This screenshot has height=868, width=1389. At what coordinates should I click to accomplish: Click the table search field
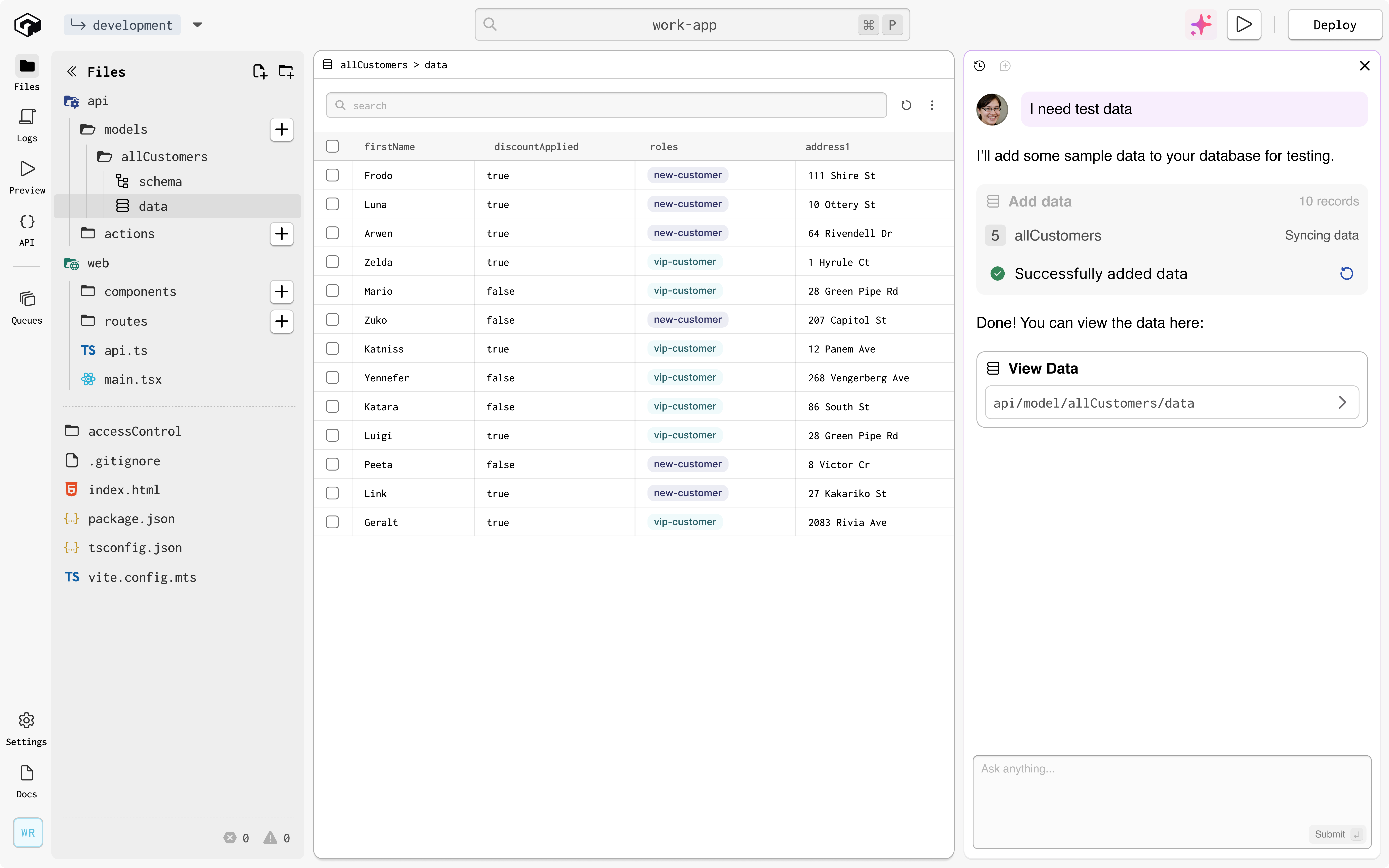606,106
